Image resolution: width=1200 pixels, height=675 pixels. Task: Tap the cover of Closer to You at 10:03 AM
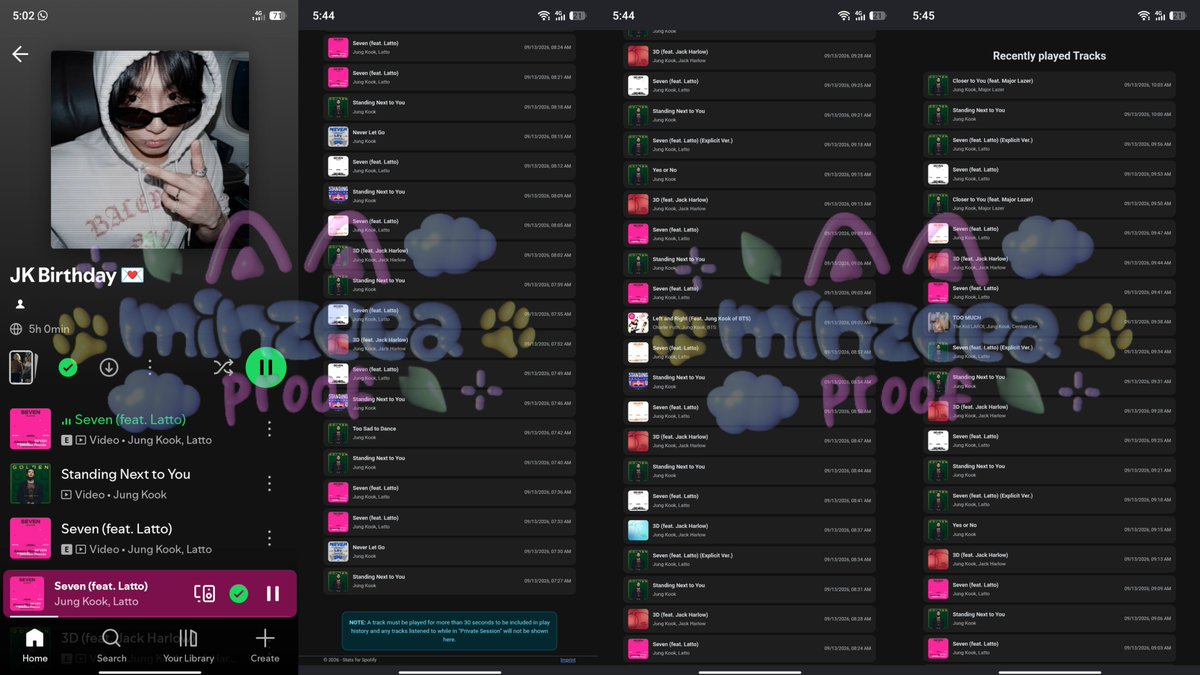click(938, 85)
